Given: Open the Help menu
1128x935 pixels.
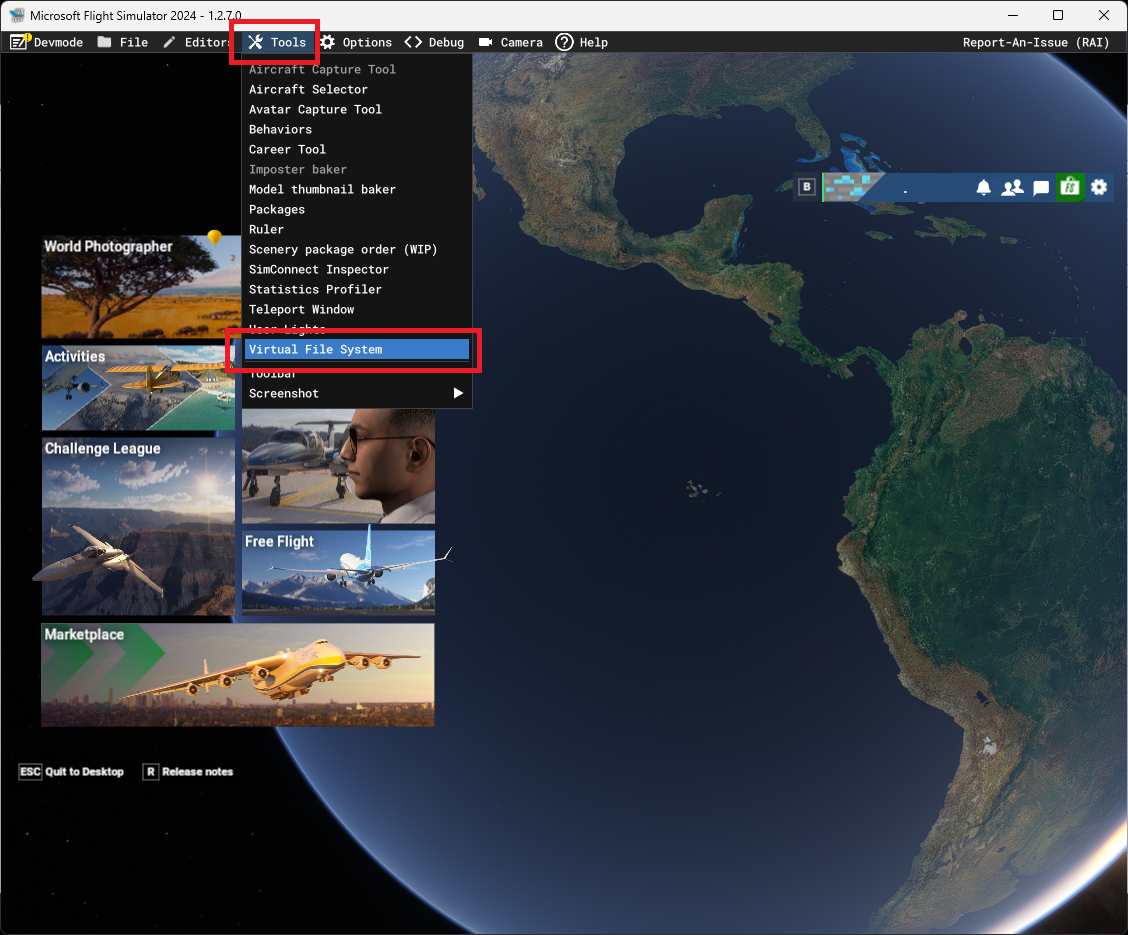Looking at the screenshot, I should pyautogui.click(x=582, y=42).
